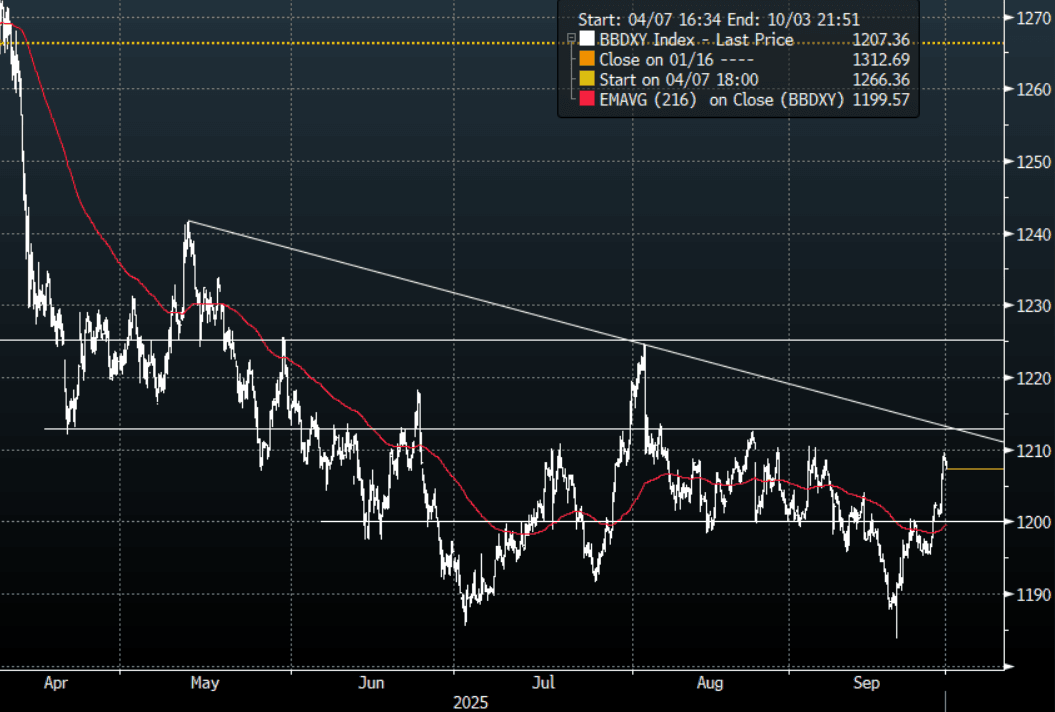Screen dimensions: 1055x712
Task: Click the Aug month label on time axis
Action: 710,684
